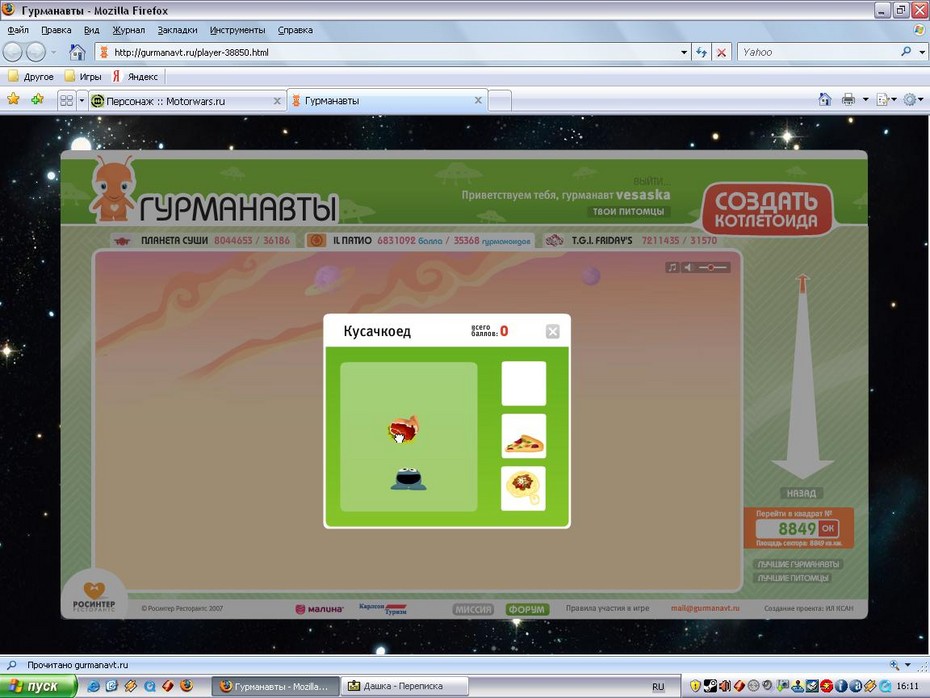Screen dimensions: 930x698
Task: Open the Windows пуск Start button
Action: coord(39,686)
